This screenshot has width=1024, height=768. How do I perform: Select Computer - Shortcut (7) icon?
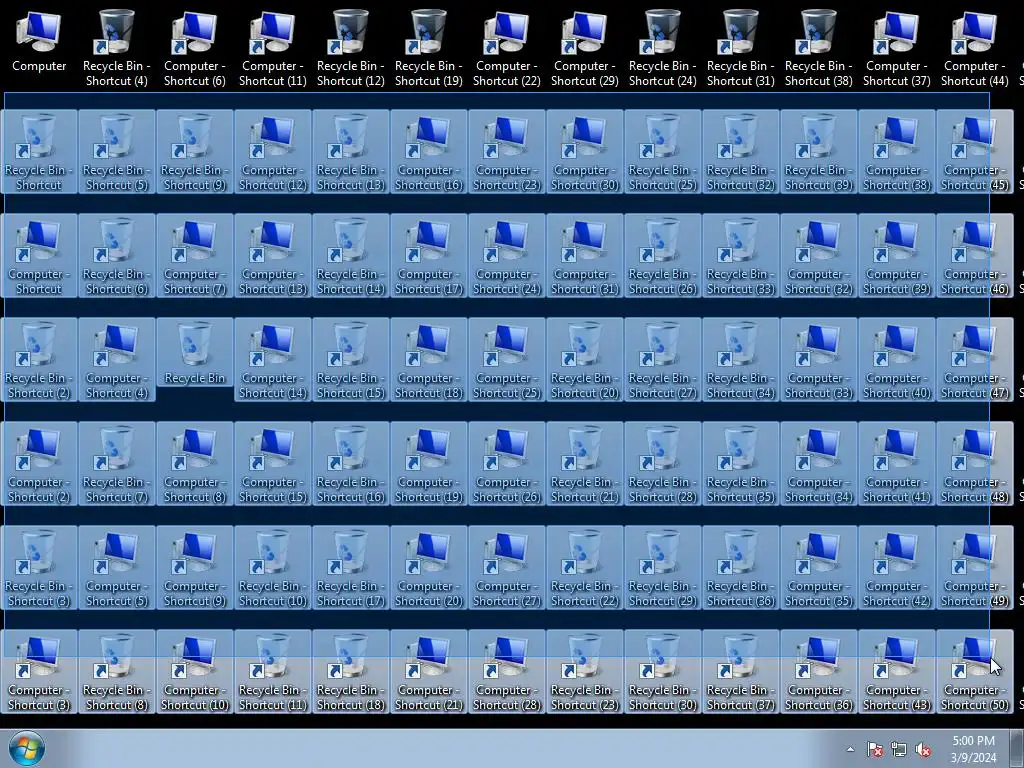pos(195,255)
